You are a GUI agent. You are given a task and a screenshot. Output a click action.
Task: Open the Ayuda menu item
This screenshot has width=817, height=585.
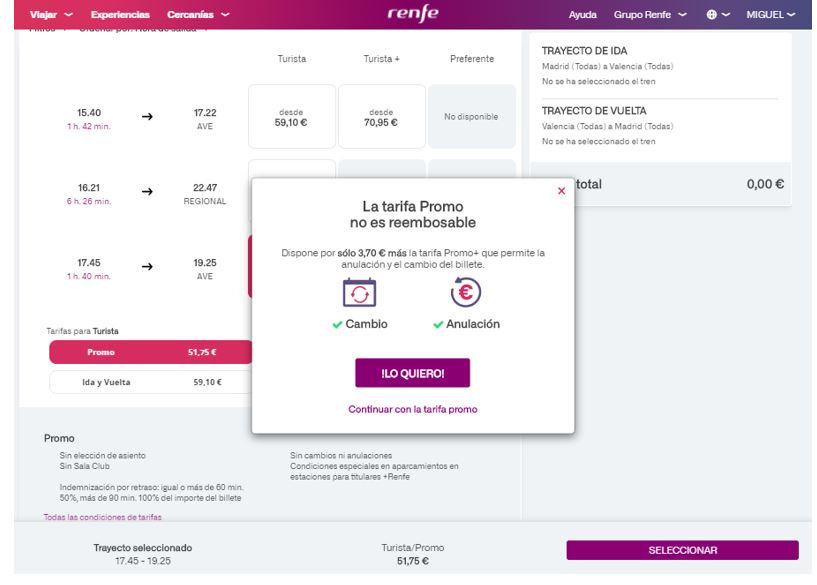tap(582, 15)
